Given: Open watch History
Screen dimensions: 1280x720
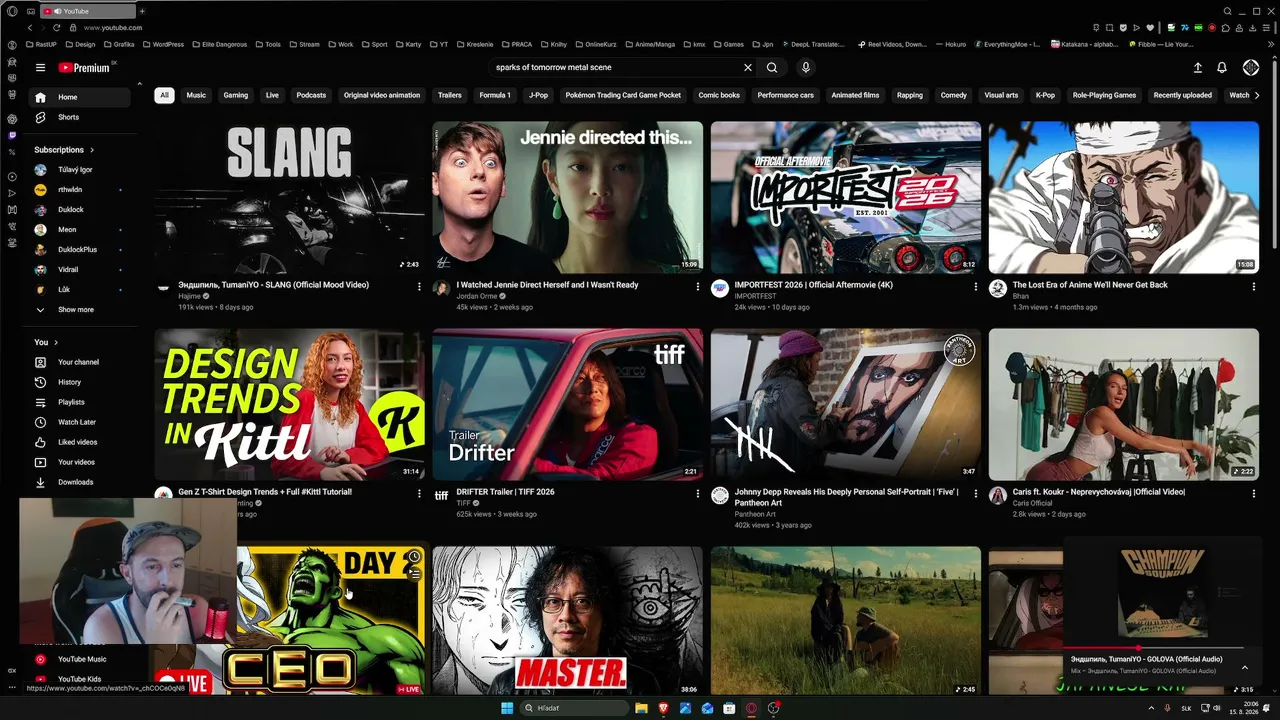Looking at the screenshot, I should pyautogui.click(x=80, y=382).
